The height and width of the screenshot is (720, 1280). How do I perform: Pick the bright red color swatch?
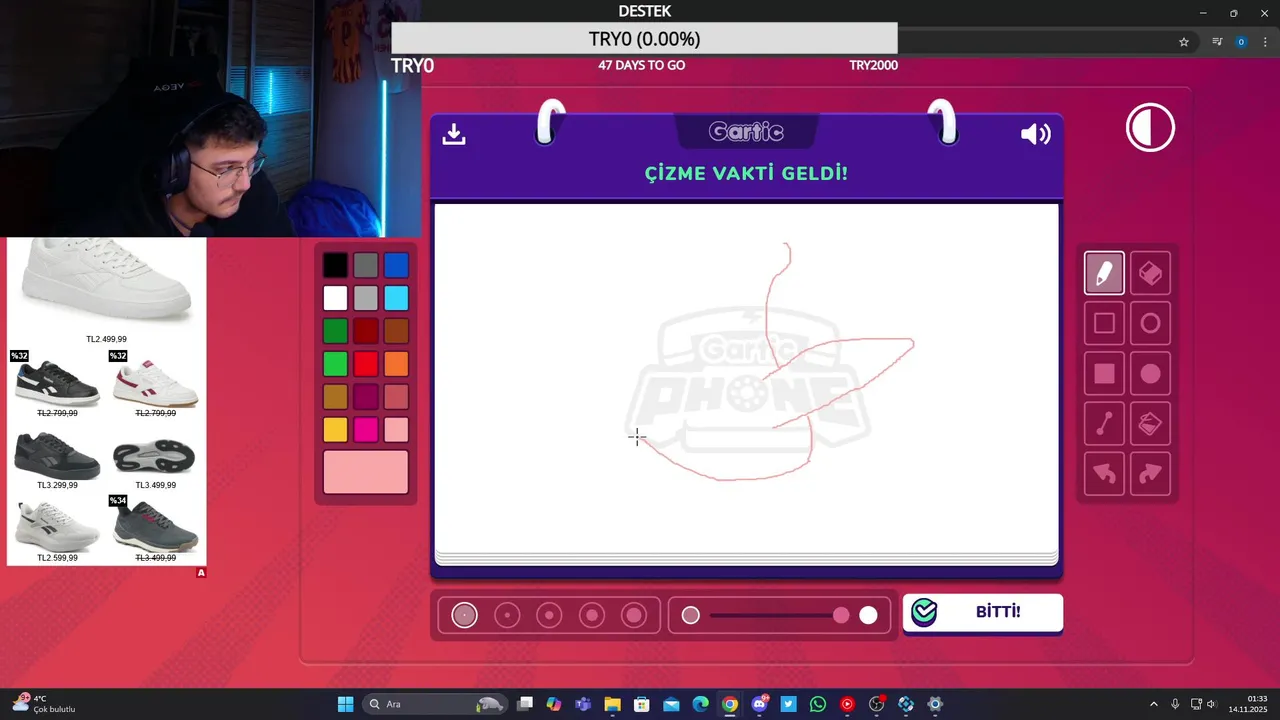366,364
